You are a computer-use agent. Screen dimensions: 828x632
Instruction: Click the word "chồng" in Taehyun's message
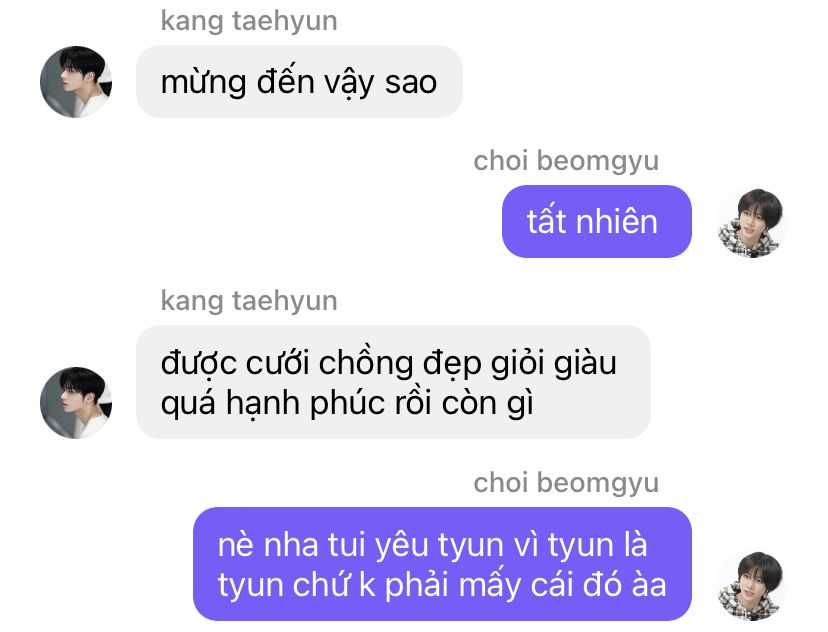pos(366,364)
